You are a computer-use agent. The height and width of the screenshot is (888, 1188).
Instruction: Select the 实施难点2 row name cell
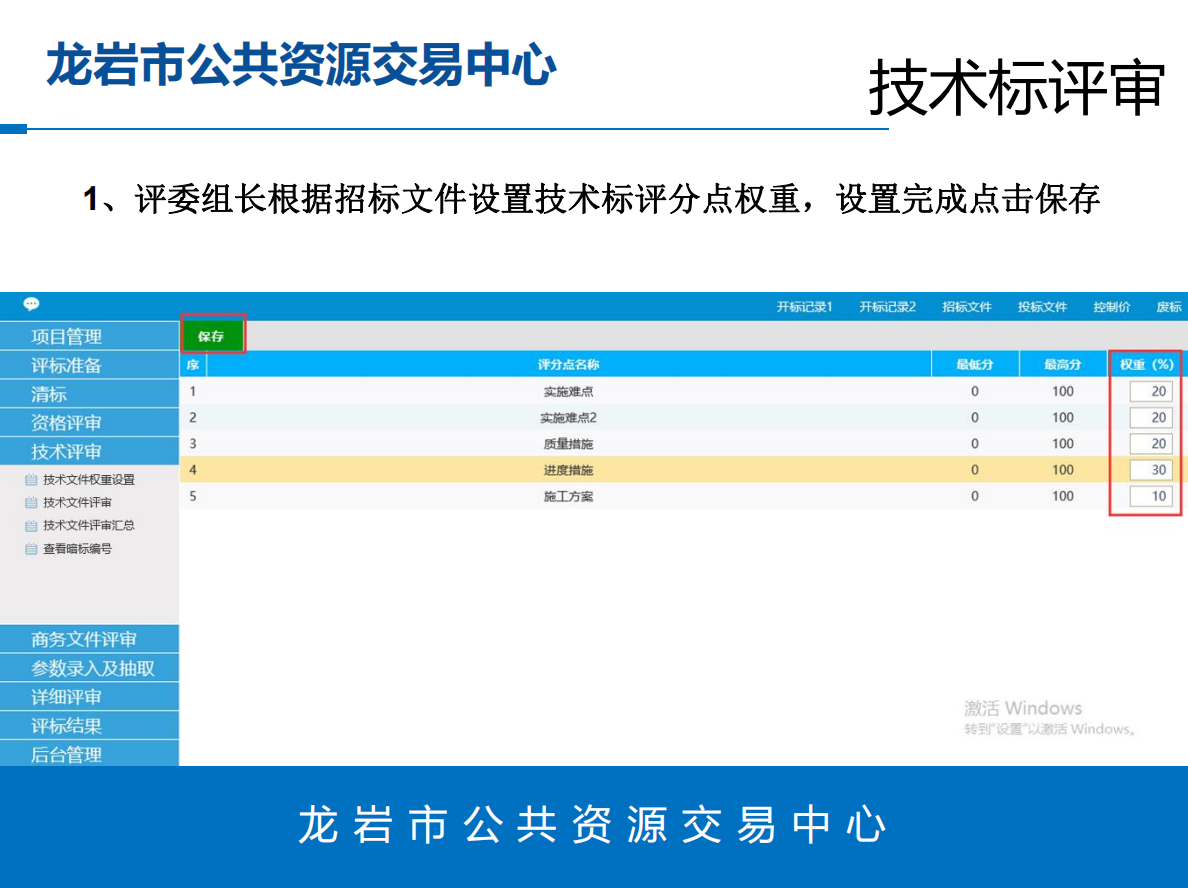tap(568, 417)
